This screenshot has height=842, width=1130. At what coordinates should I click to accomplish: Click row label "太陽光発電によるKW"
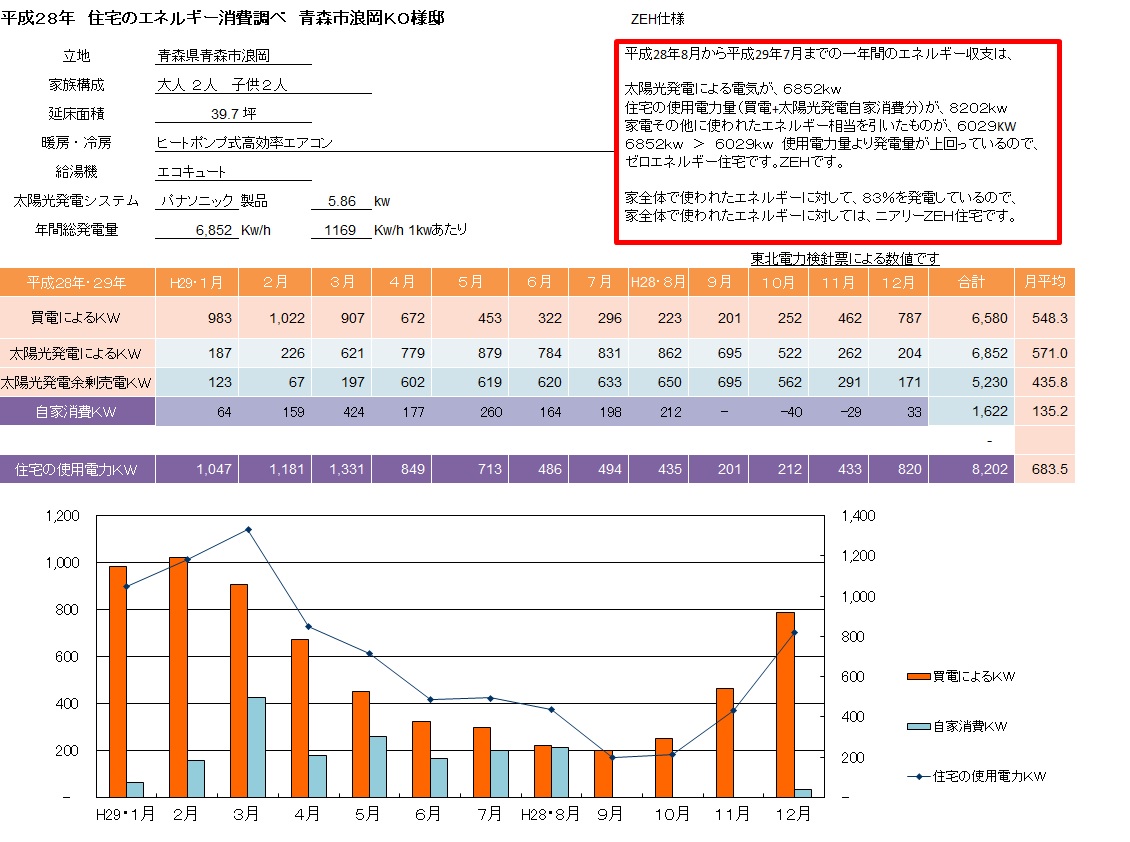(x=77, y=354)
